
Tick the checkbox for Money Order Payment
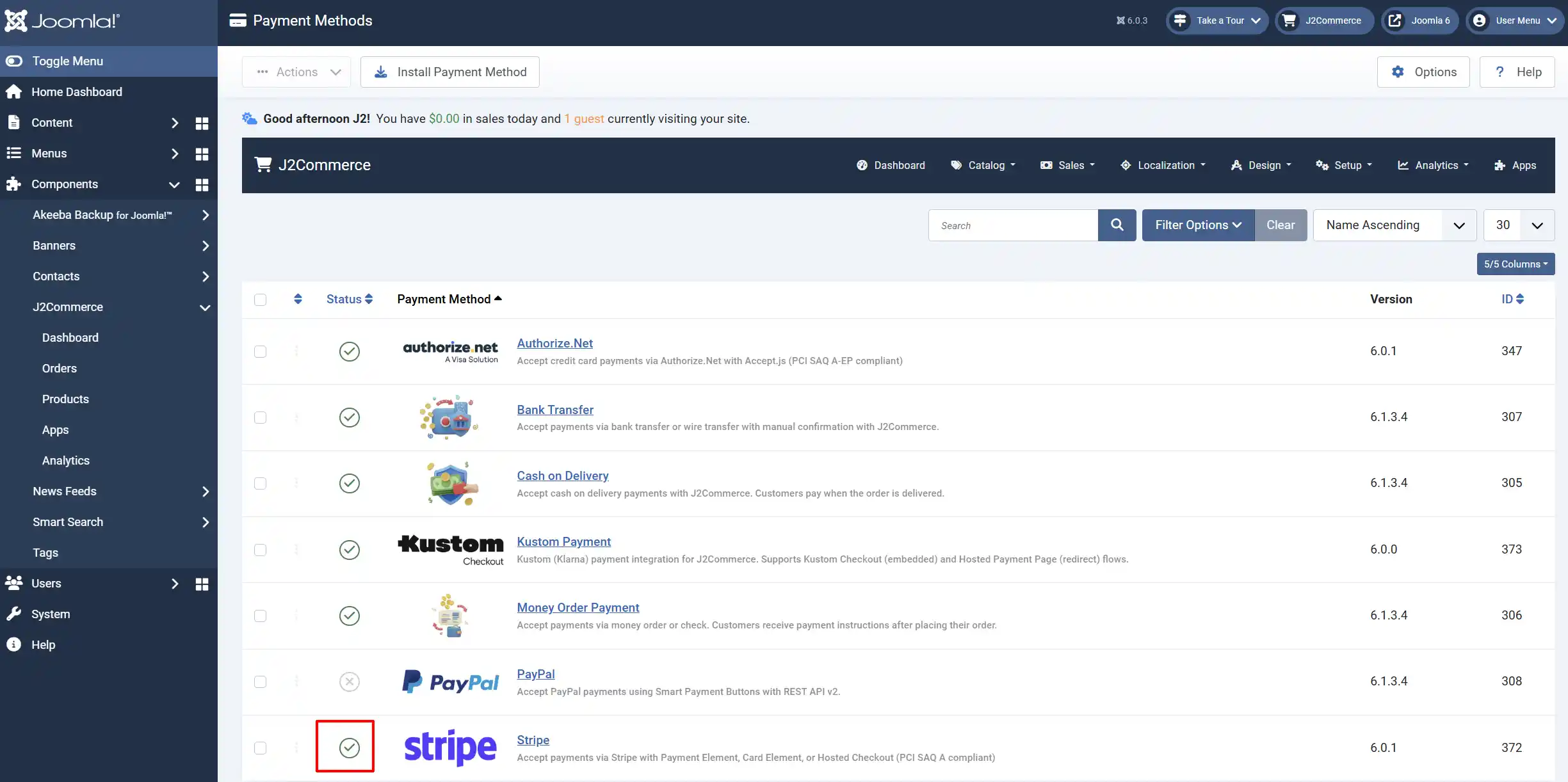coord(260,616)
